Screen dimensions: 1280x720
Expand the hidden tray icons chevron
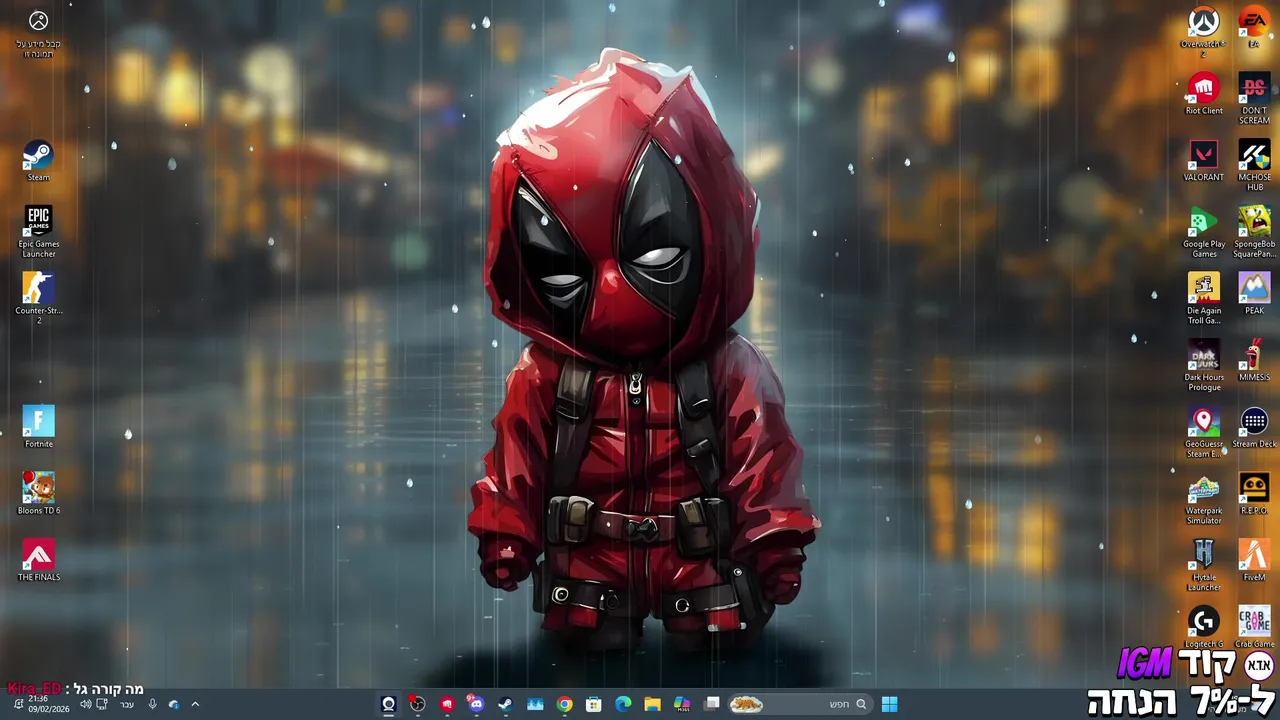coord(195,704)
